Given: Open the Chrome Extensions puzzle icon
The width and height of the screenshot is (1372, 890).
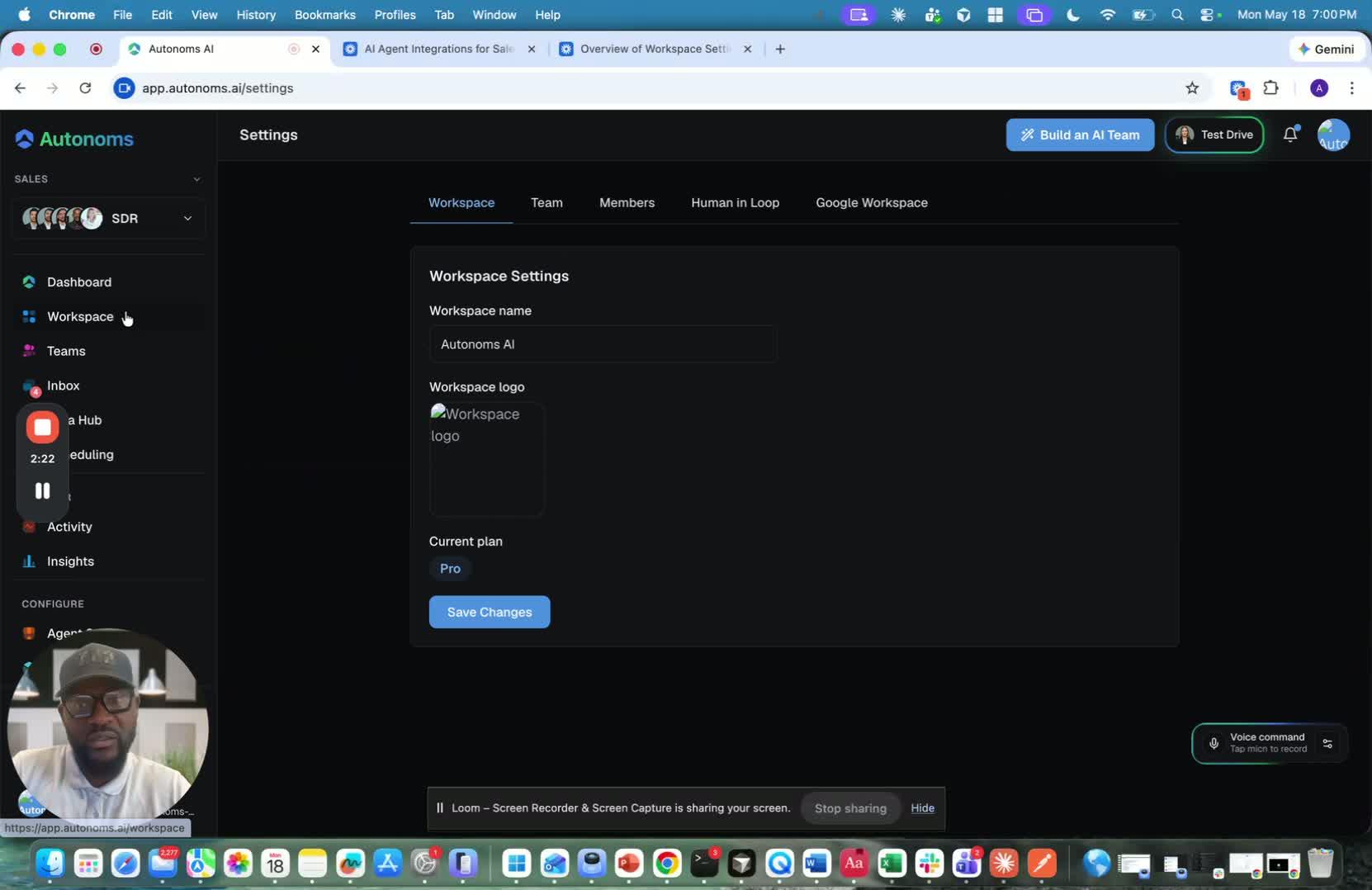Looking at the screenshot, I should click(x=1271, y=88).
